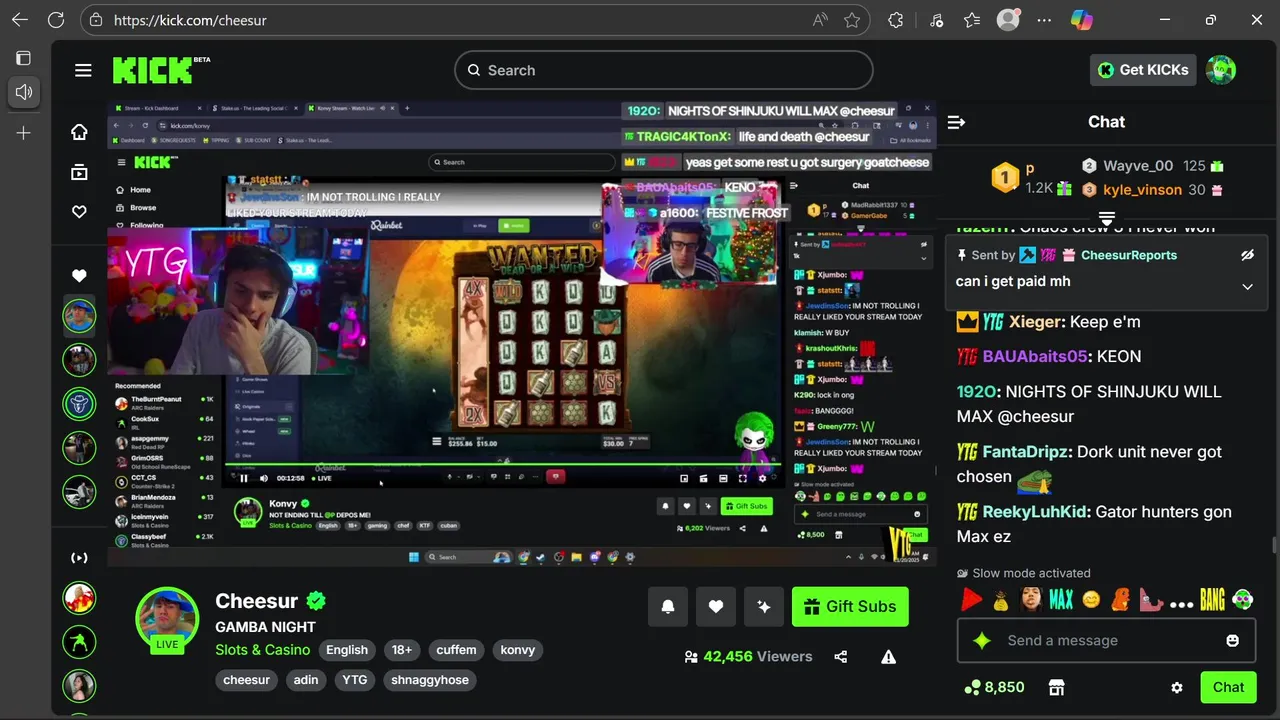Image resolution: width=1280 pixels, height=720 pixels.
Task: Open Cheesur's live profile avatar
Action: [167, 620]
